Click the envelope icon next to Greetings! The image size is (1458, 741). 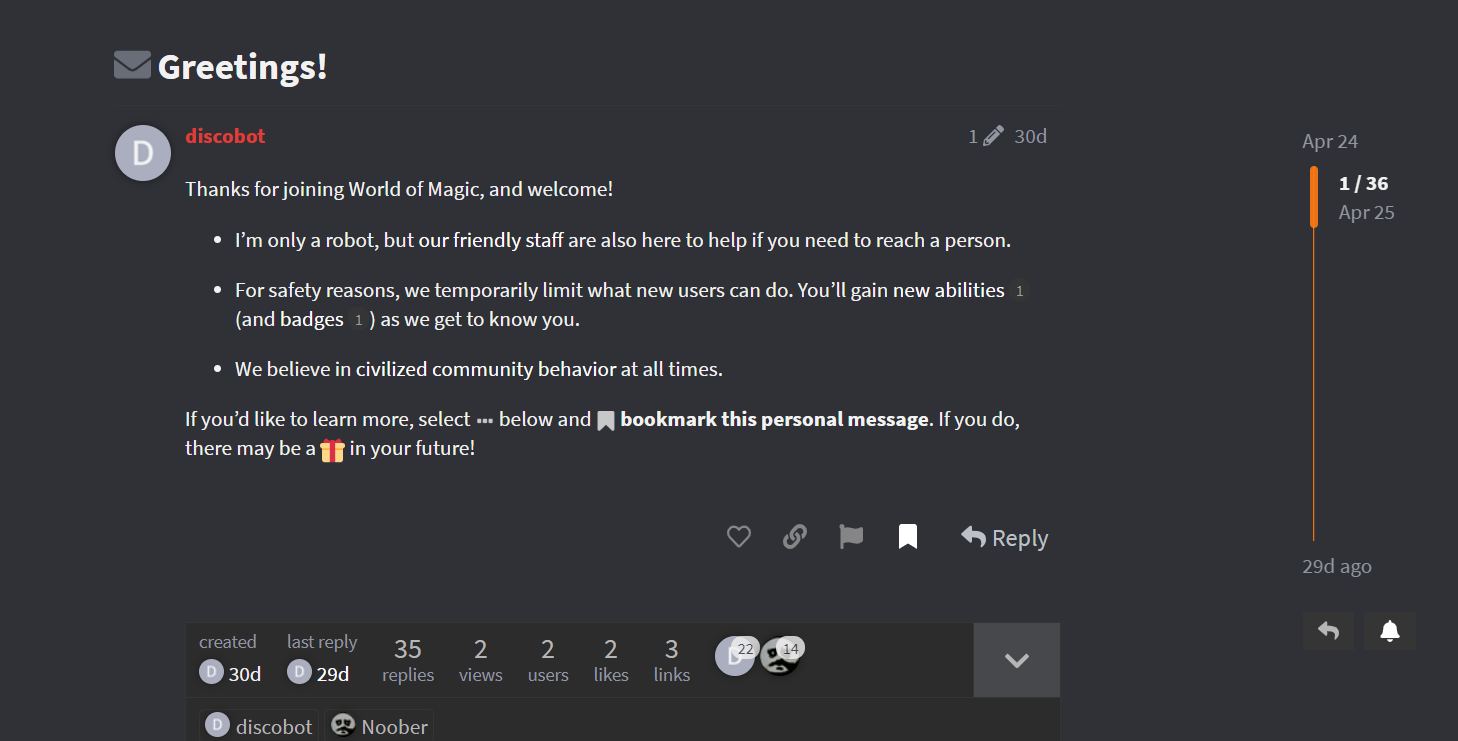click(132, 65)
